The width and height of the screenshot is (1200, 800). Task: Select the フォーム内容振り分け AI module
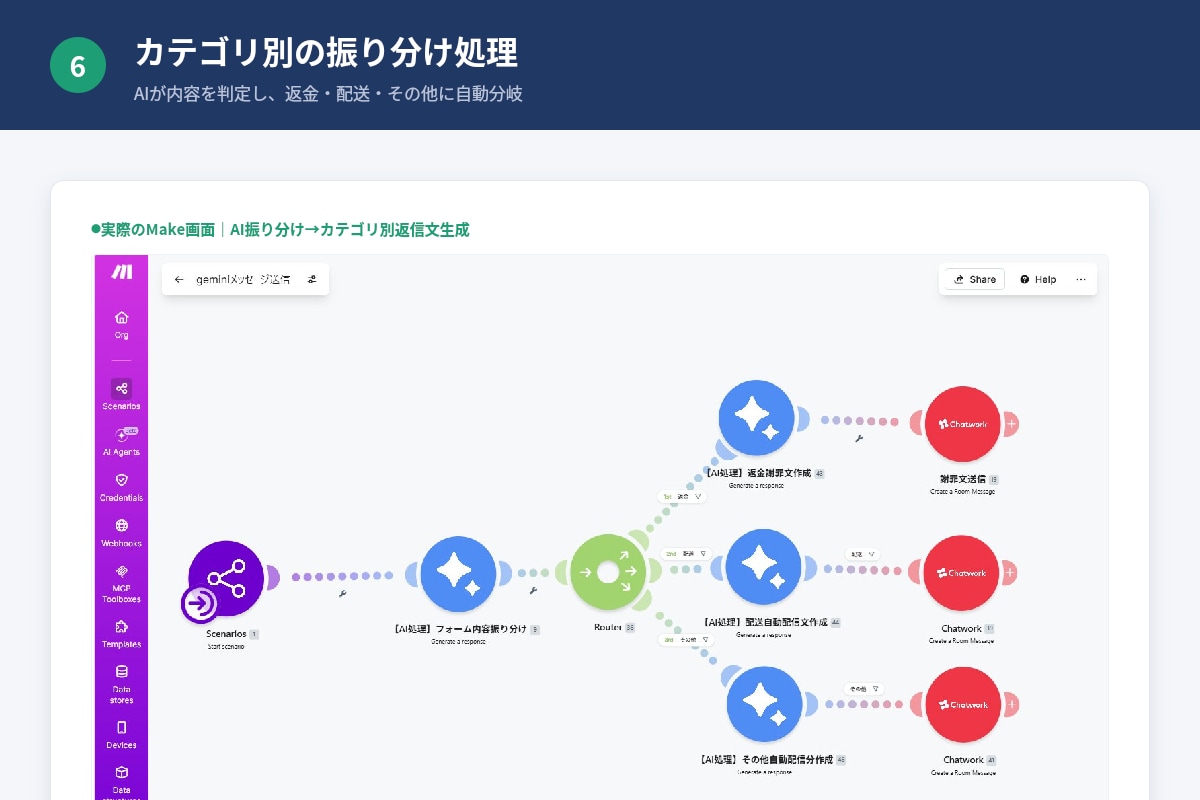tap(459, 574)
